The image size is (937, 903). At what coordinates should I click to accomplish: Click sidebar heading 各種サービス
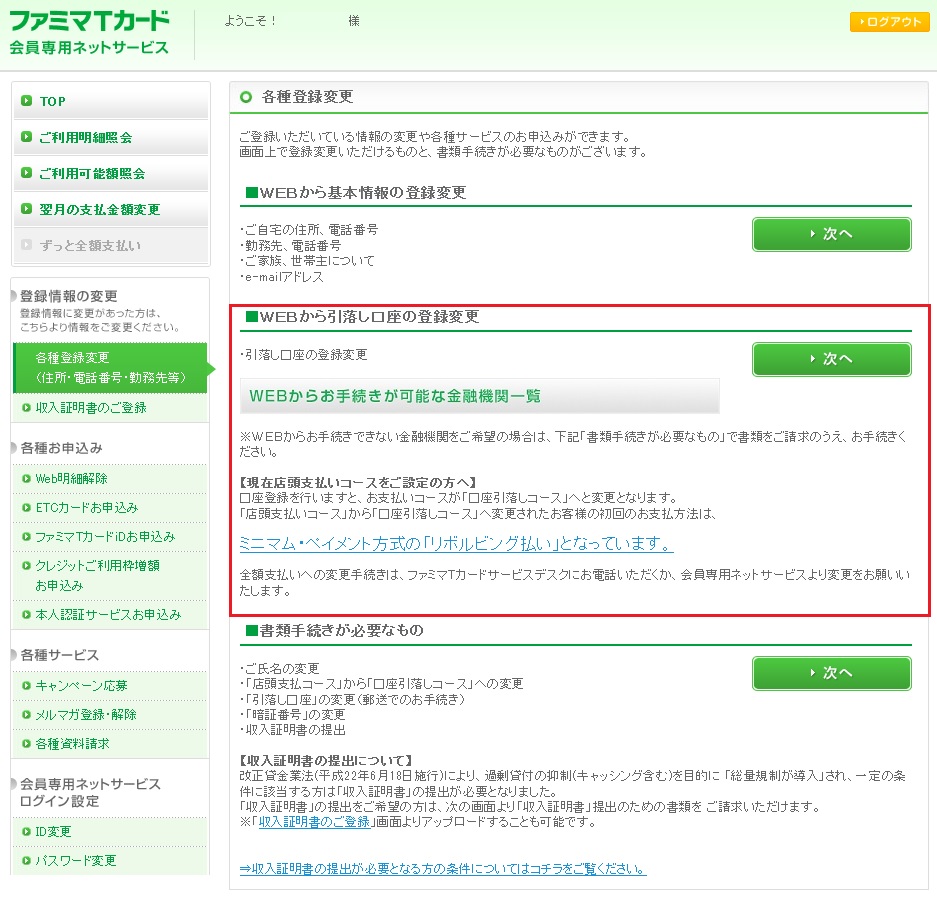point(59,655)
